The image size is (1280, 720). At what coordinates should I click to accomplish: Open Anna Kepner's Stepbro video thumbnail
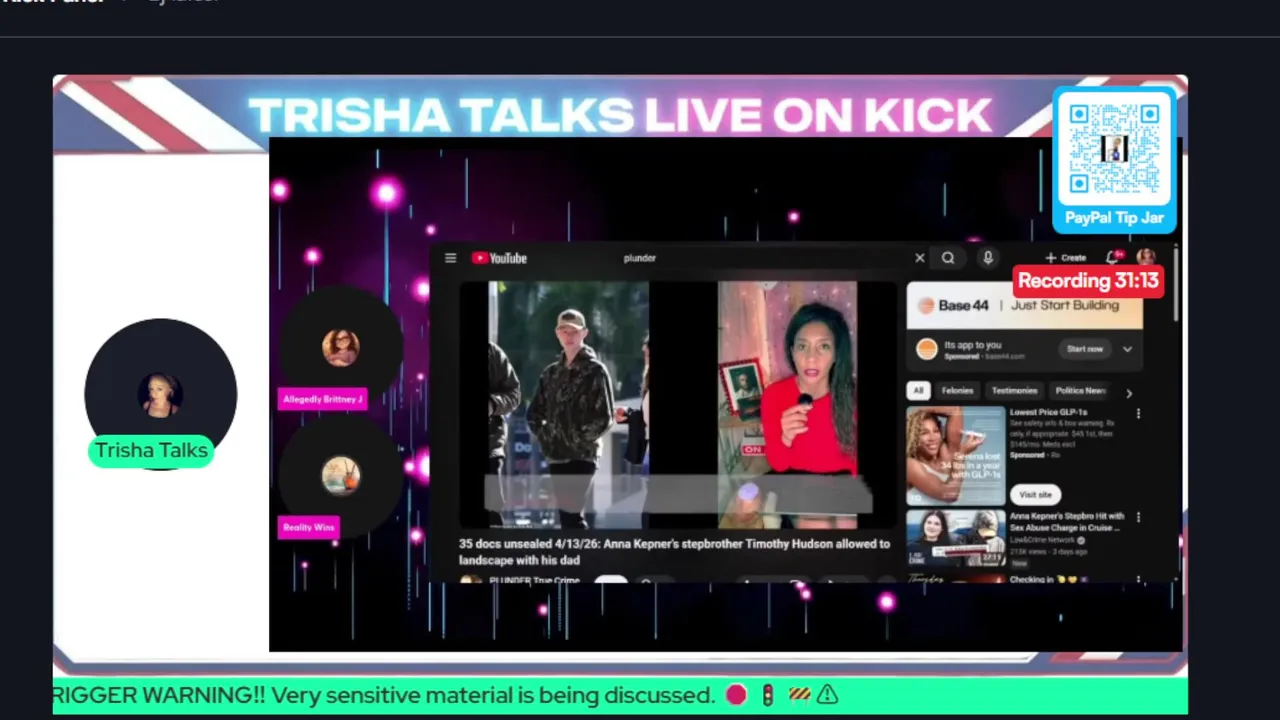pyautogui.click(x=956, y=539)
